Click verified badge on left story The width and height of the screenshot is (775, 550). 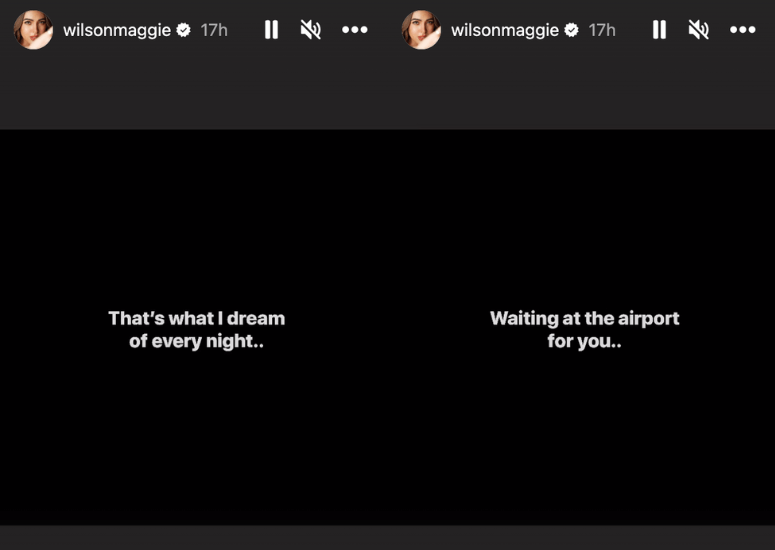184,30
